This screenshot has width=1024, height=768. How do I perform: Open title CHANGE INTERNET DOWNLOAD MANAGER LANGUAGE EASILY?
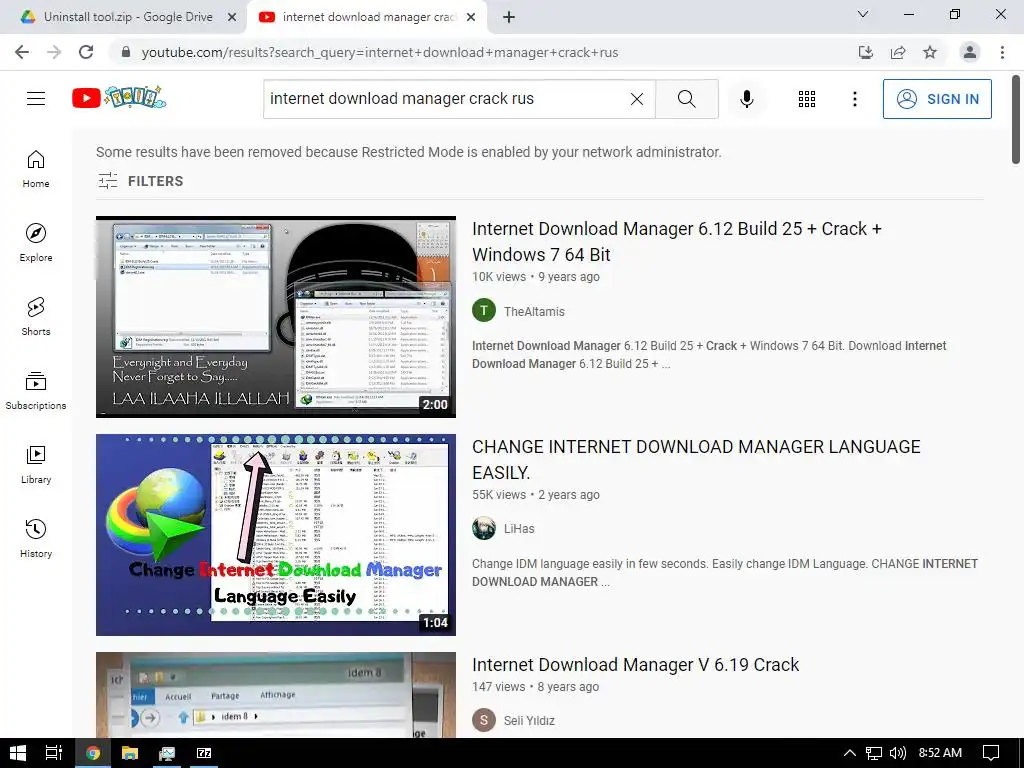coord(696,460)
